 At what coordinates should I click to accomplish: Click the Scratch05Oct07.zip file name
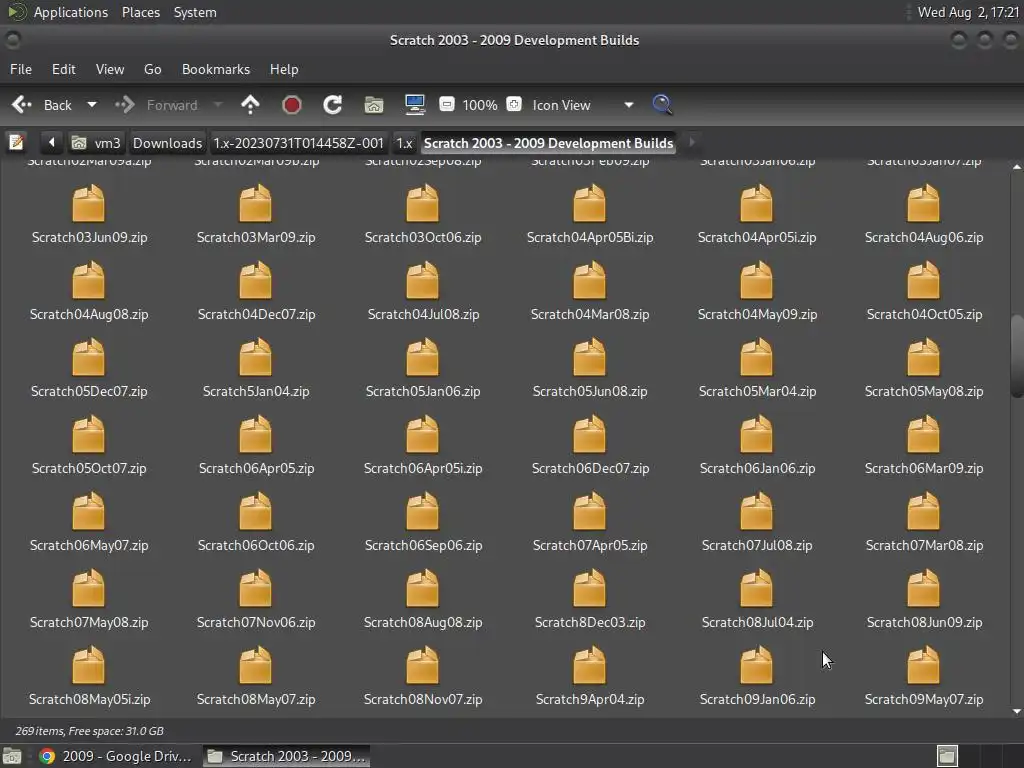click(x=89, y=468)
